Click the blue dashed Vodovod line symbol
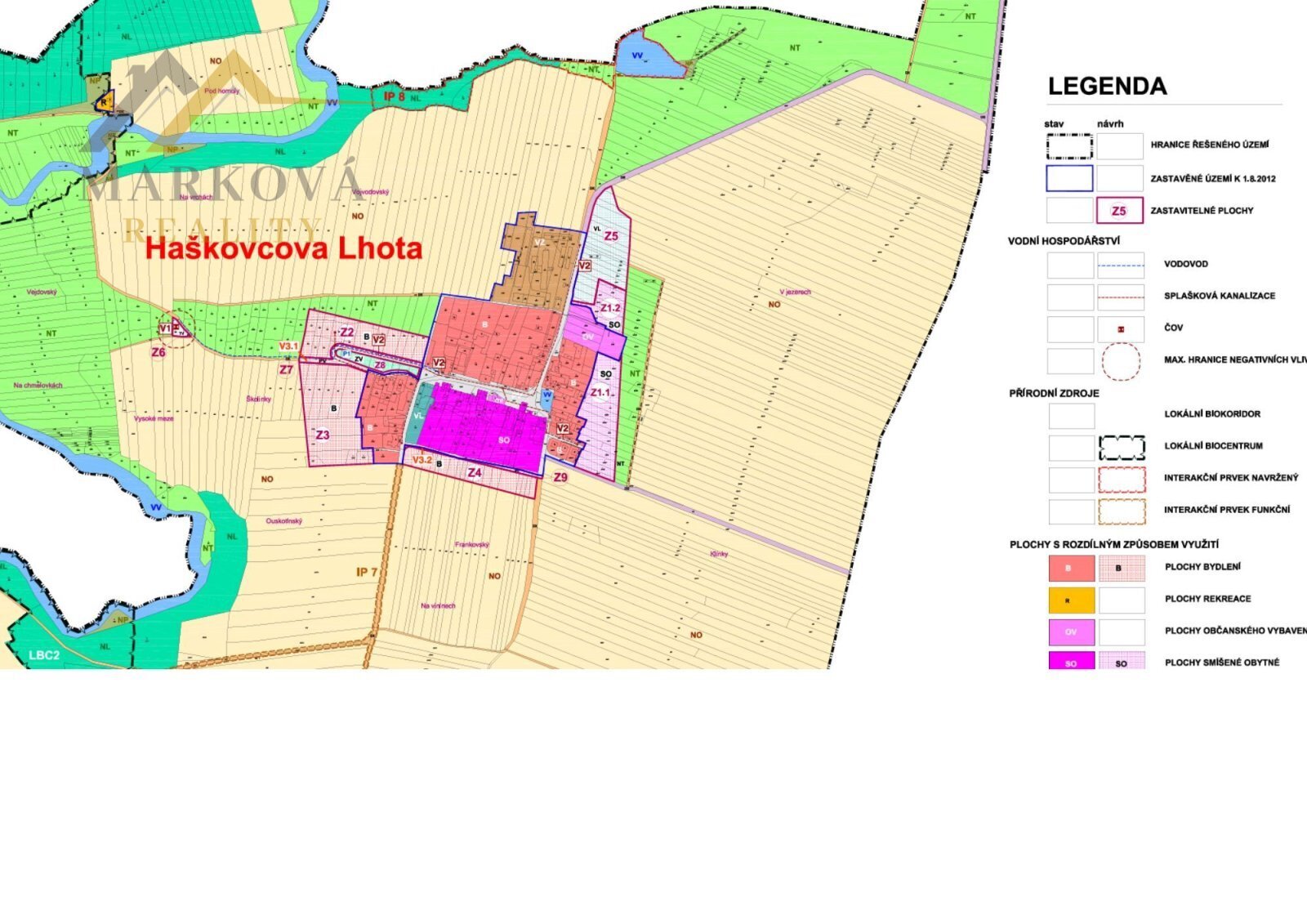The image size is (1307, 924). [1121, 266]
